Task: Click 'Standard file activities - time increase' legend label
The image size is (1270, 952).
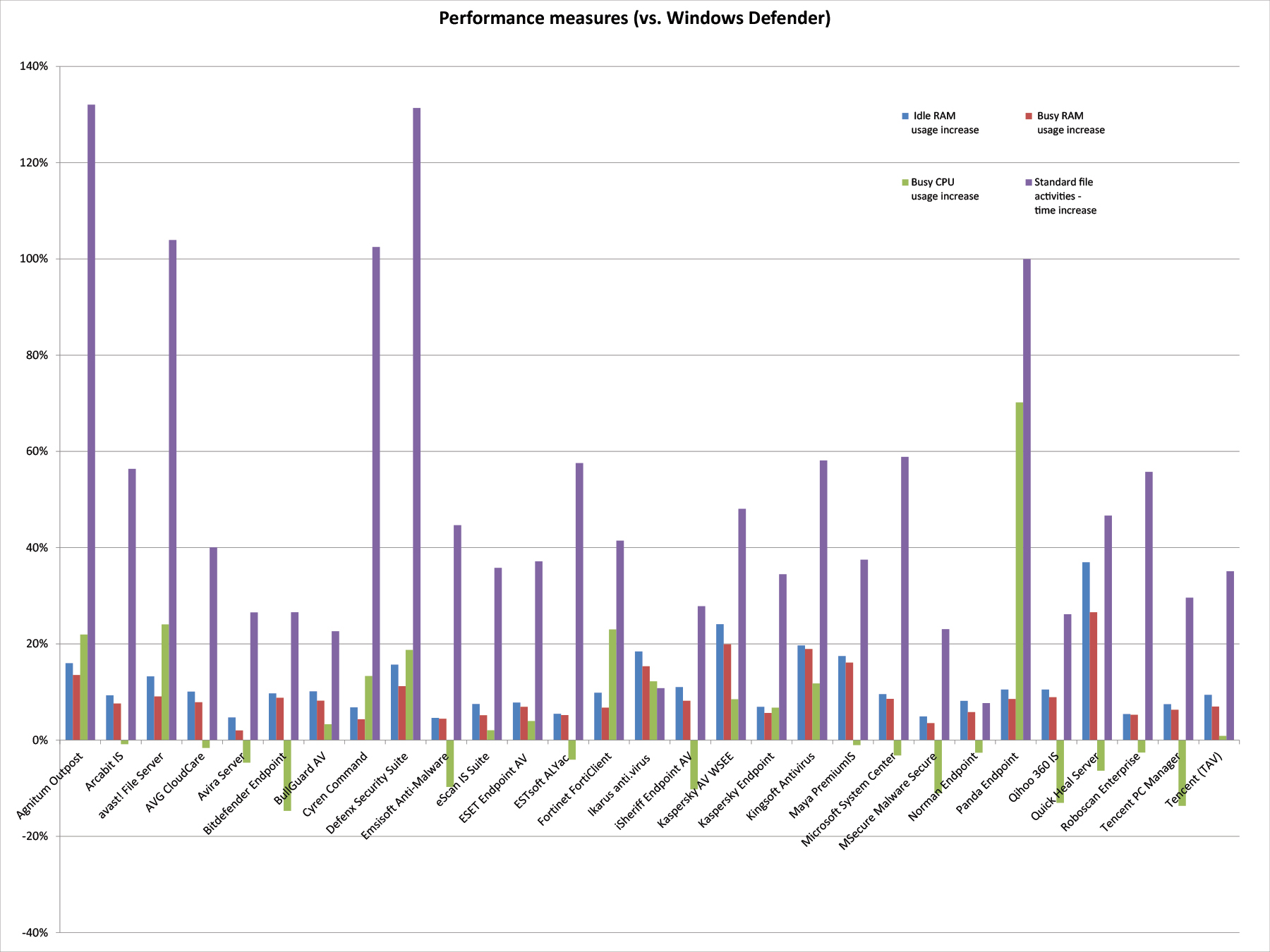Action: click(x=1065, y=196)
